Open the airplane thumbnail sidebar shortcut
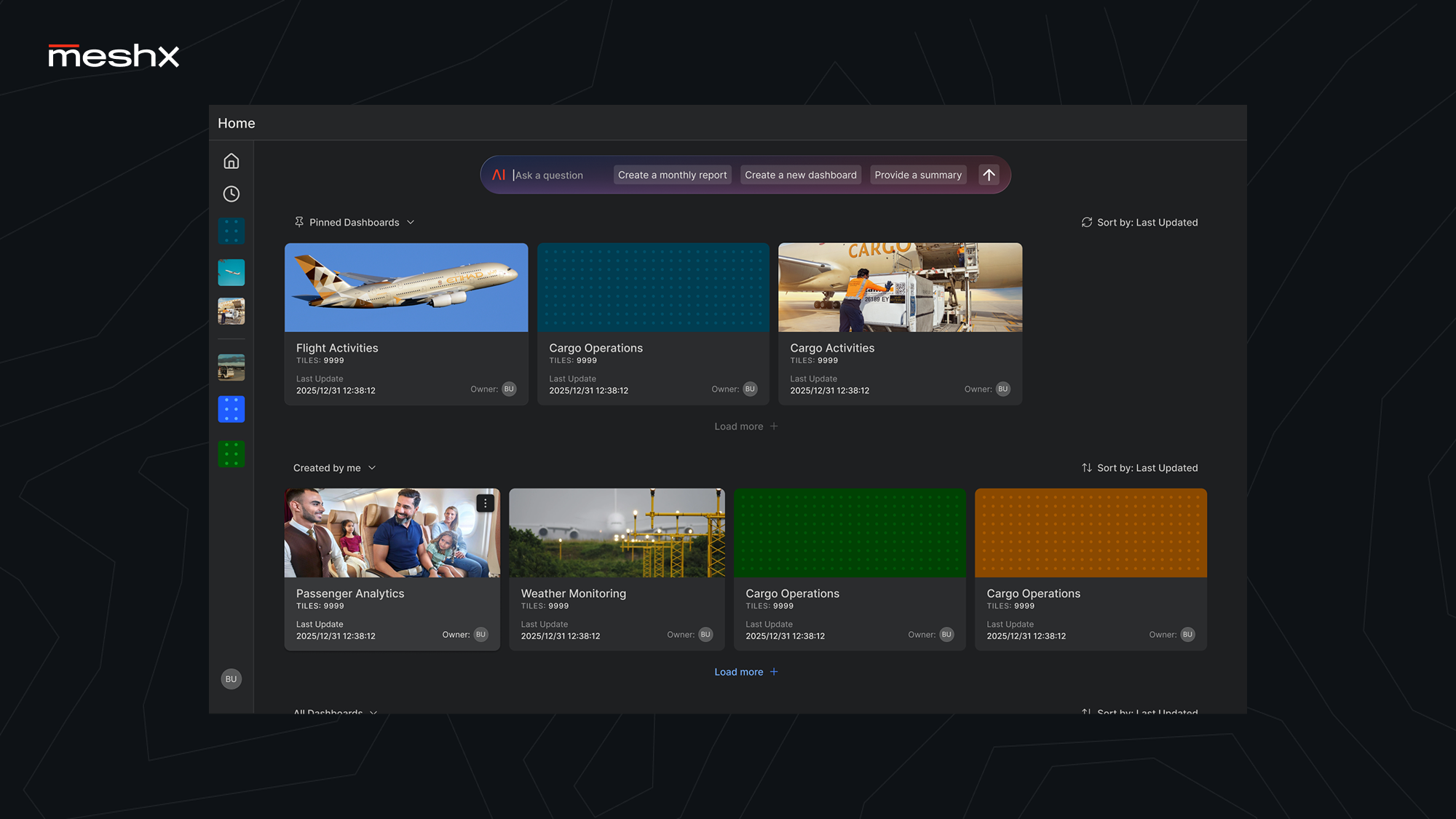The height and width of the screenshot is (819, 1456). [232, 272]
